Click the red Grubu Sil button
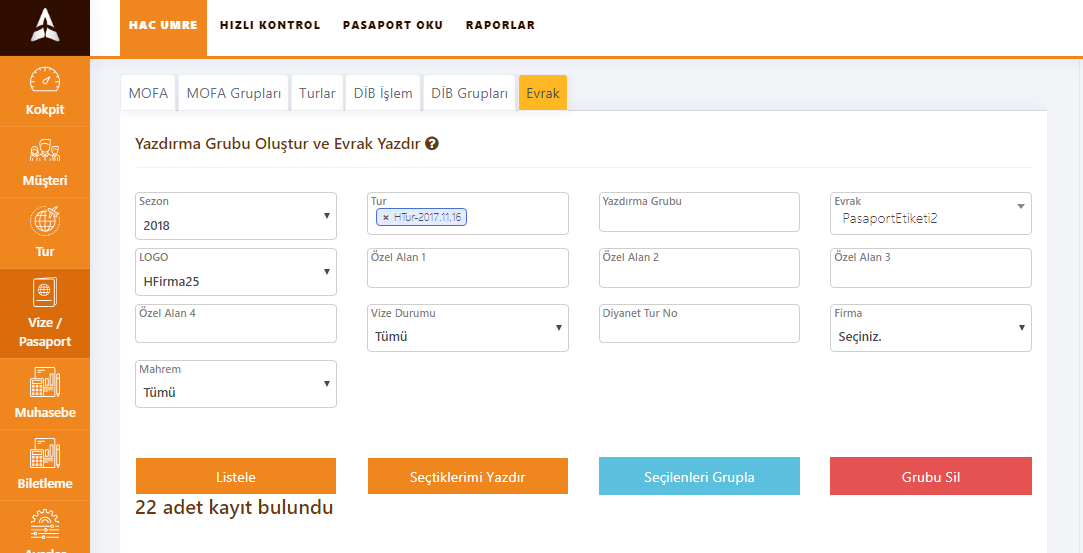Viewport: 1083px width, 553px height. click(931, 476)
